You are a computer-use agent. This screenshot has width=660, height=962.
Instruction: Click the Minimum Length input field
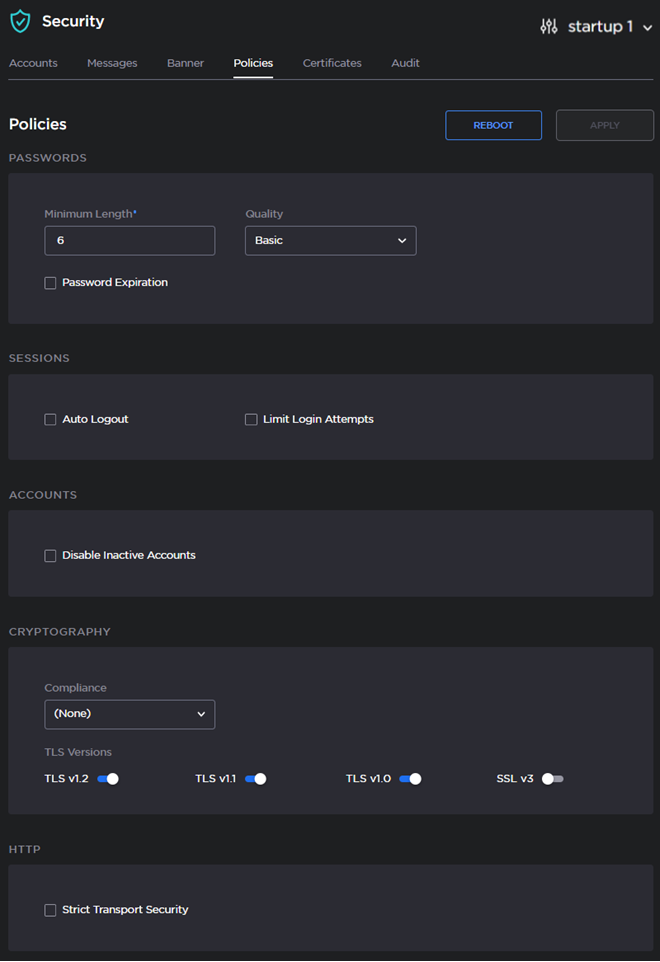point(129,240)
